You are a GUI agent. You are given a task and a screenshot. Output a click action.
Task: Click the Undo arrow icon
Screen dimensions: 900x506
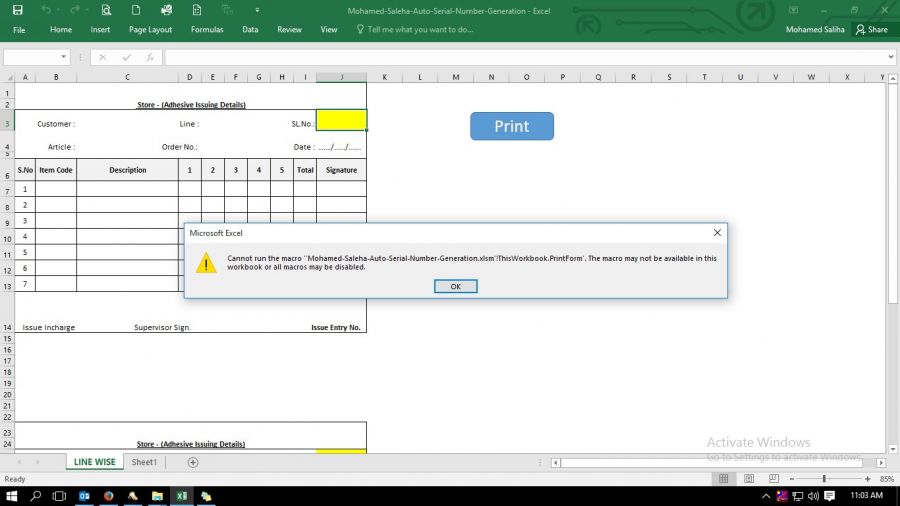[x=46, y=10]
